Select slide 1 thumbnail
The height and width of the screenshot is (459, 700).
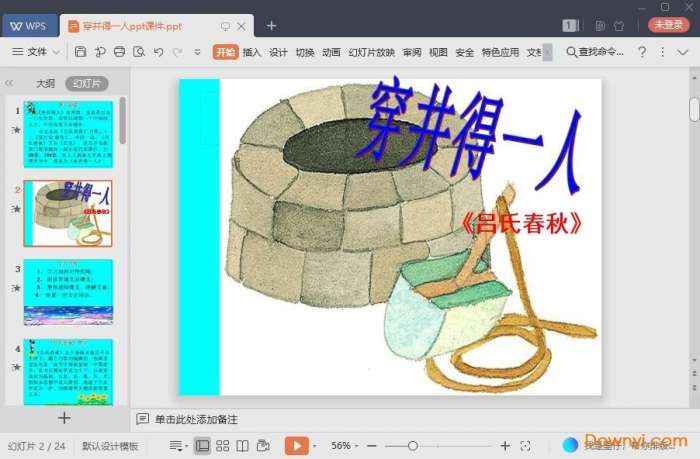click(68, 134)
